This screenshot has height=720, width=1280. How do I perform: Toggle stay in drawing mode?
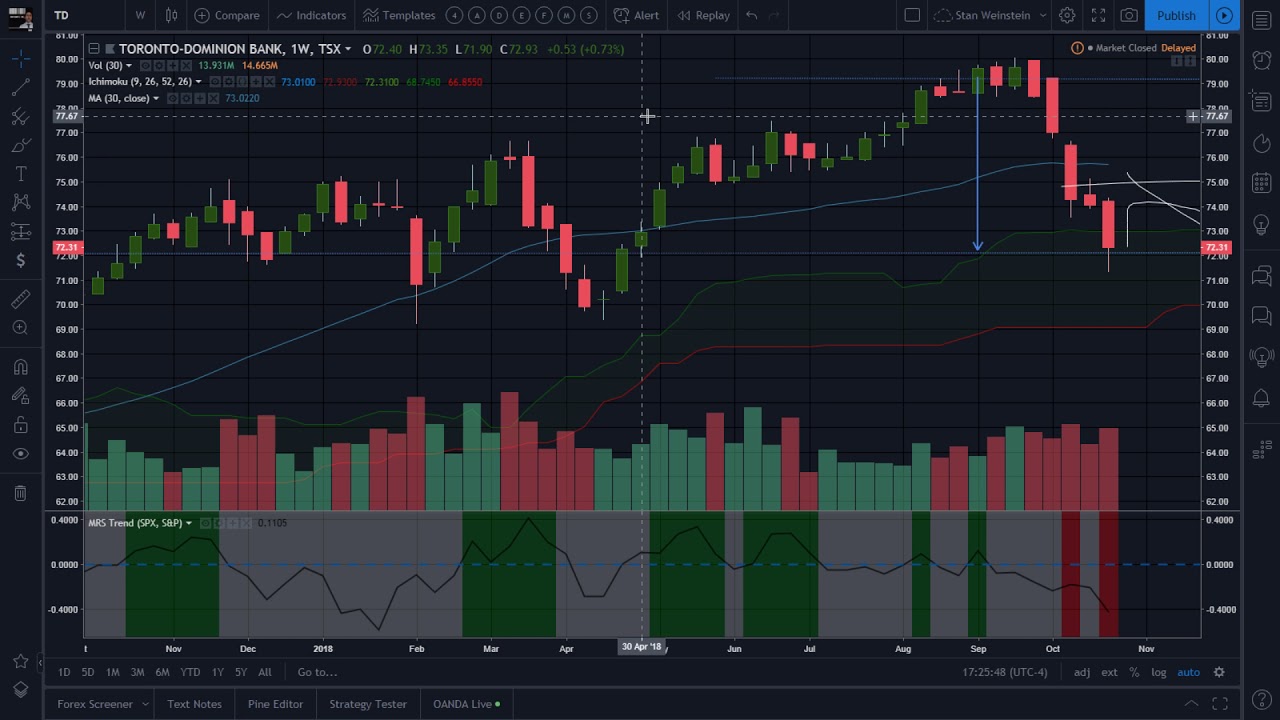click(x=20, y=396)
